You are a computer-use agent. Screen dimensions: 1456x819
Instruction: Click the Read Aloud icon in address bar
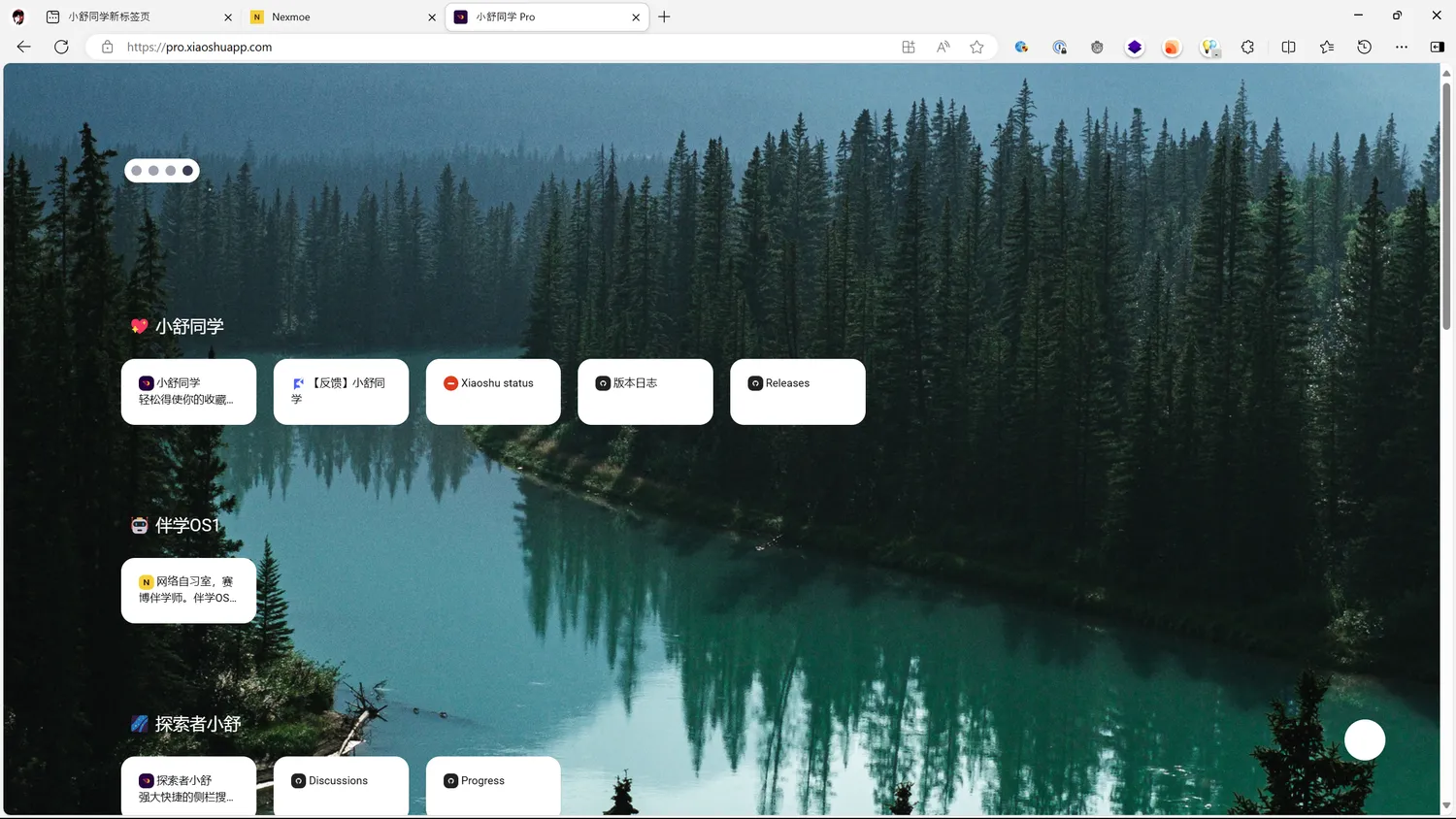943,47
